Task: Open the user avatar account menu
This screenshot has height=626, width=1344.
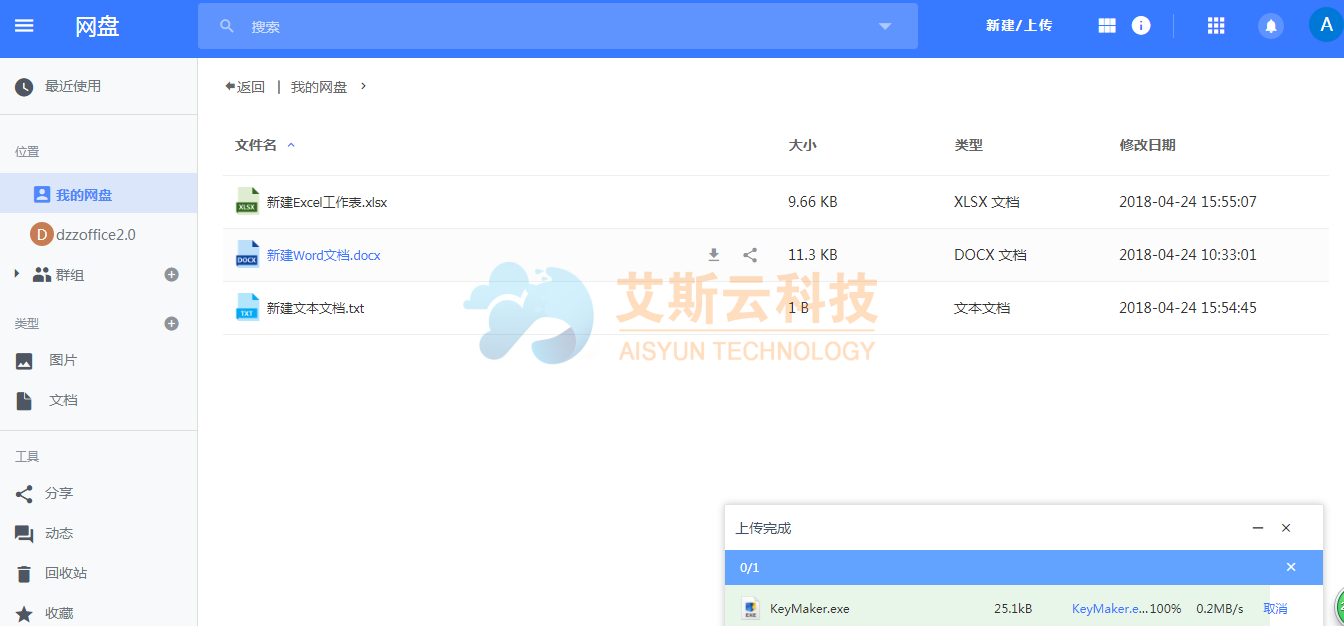Action: [1325, 26]
